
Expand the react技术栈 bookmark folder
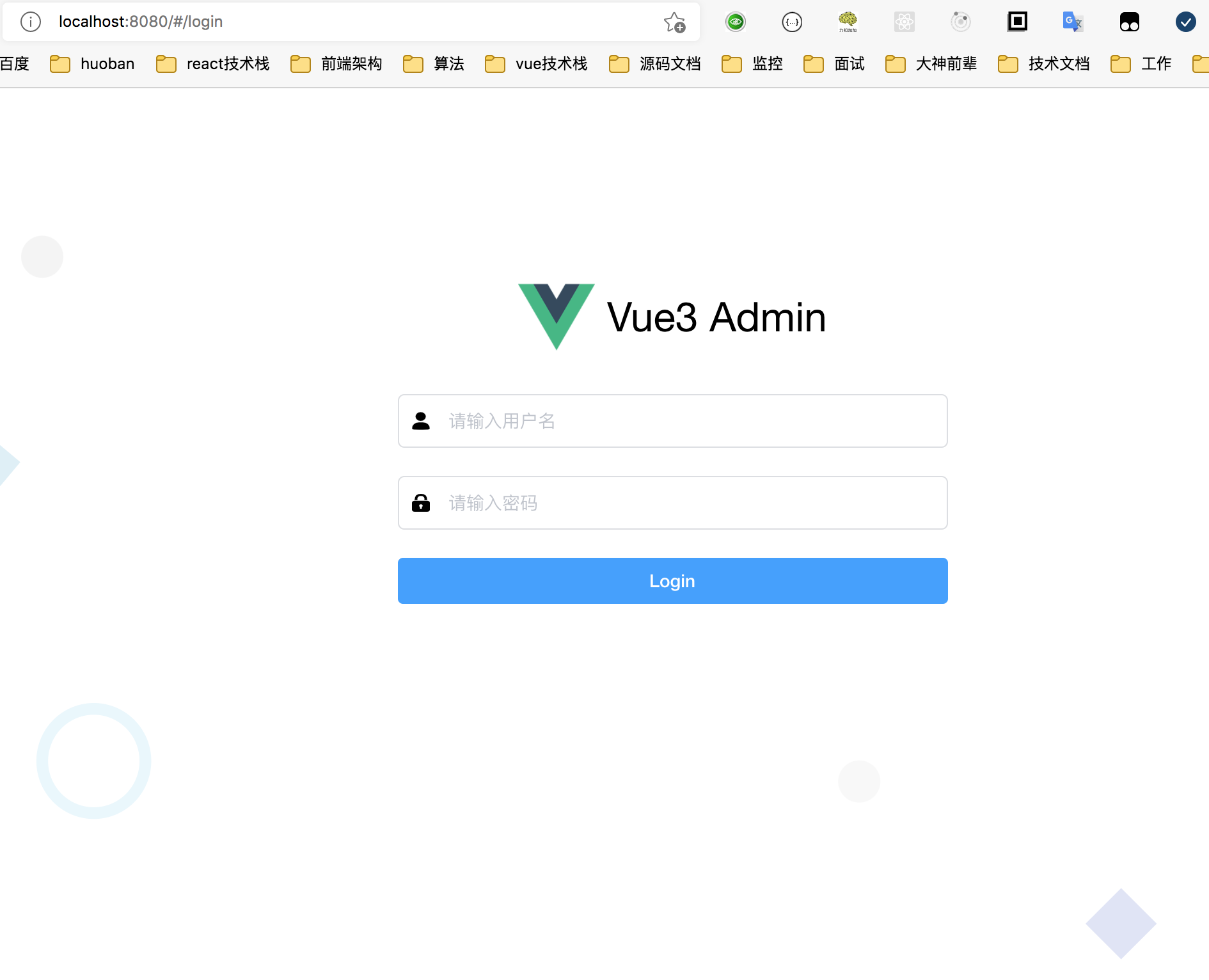click(x=213, y=64)
